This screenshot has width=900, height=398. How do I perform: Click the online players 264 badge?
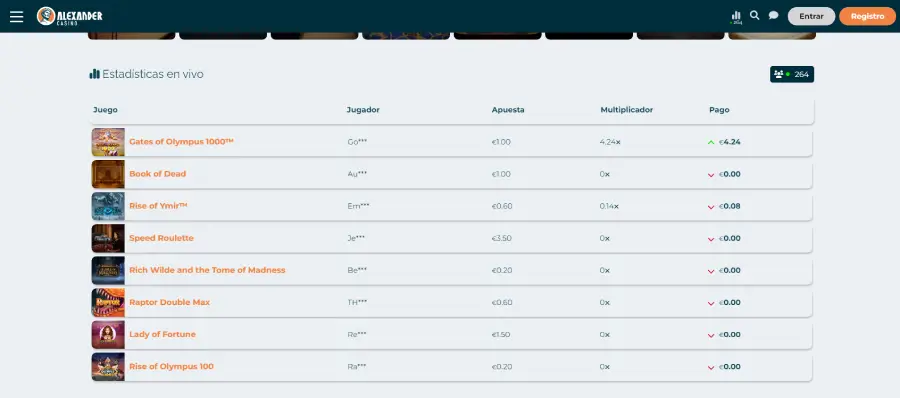pyautogui.click(x=792, y=74)
